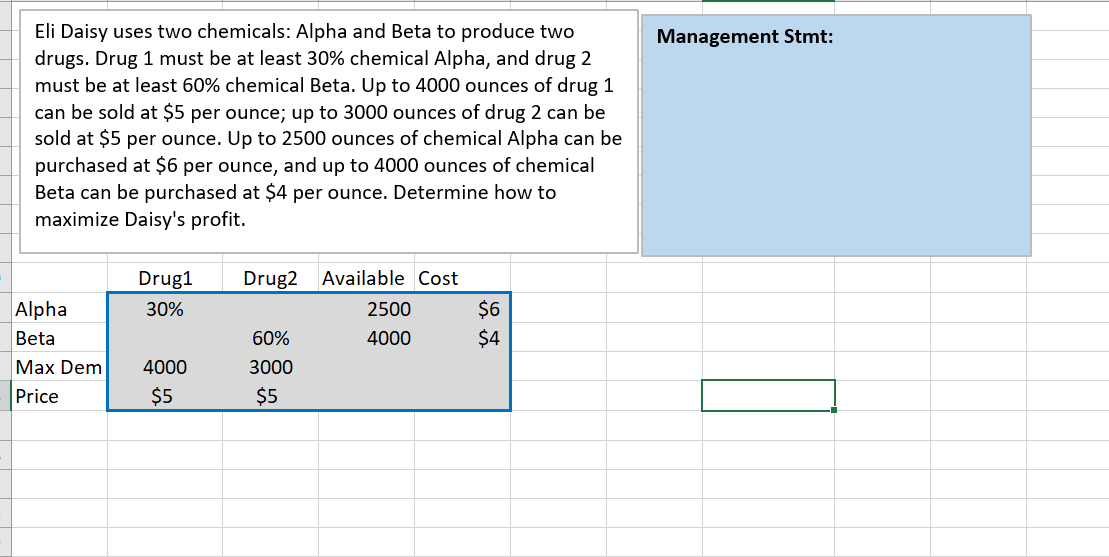Select the Drug2 column header cell
Screen dimensions: 1109x557
[x=270, y=278]
